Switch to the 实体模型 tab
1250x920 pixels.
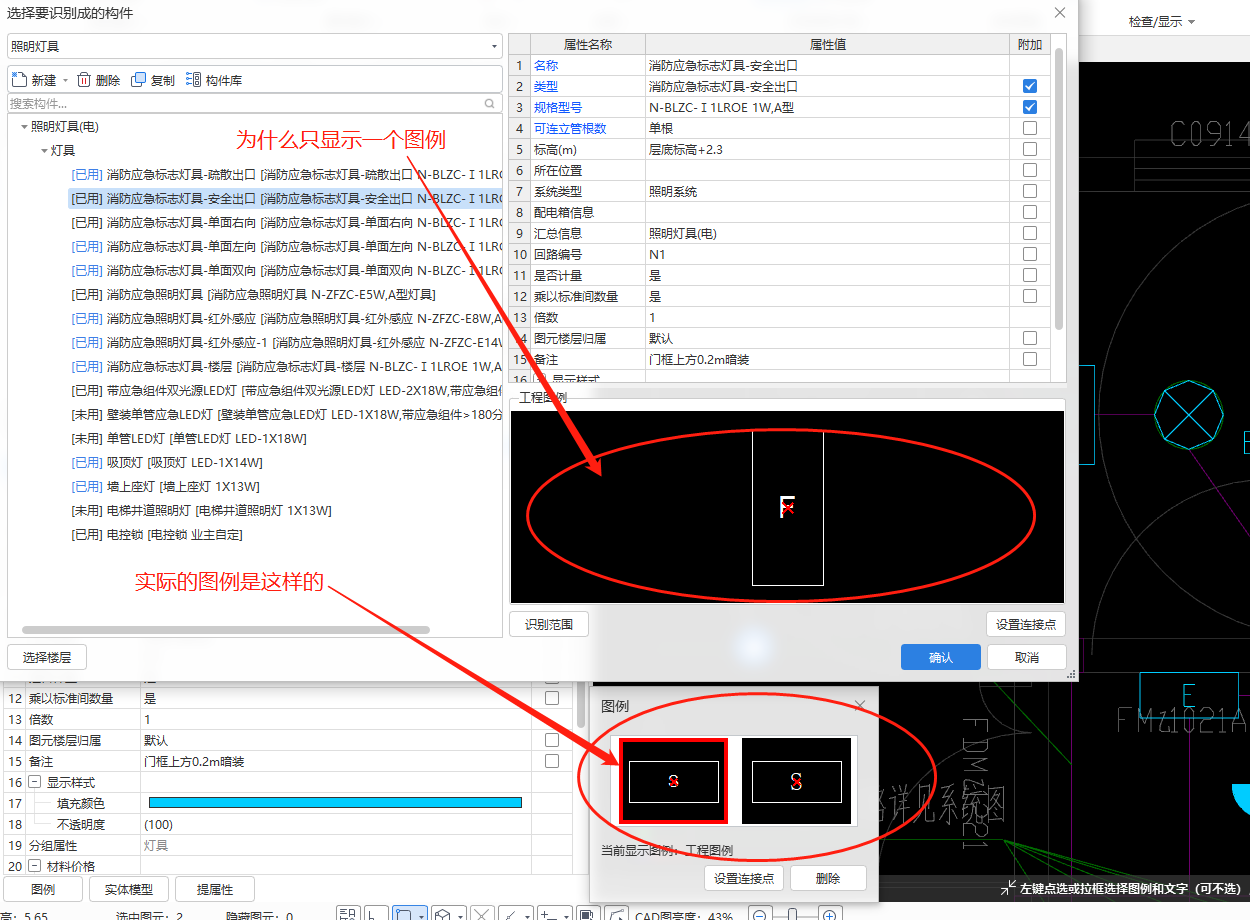(129, 889)
